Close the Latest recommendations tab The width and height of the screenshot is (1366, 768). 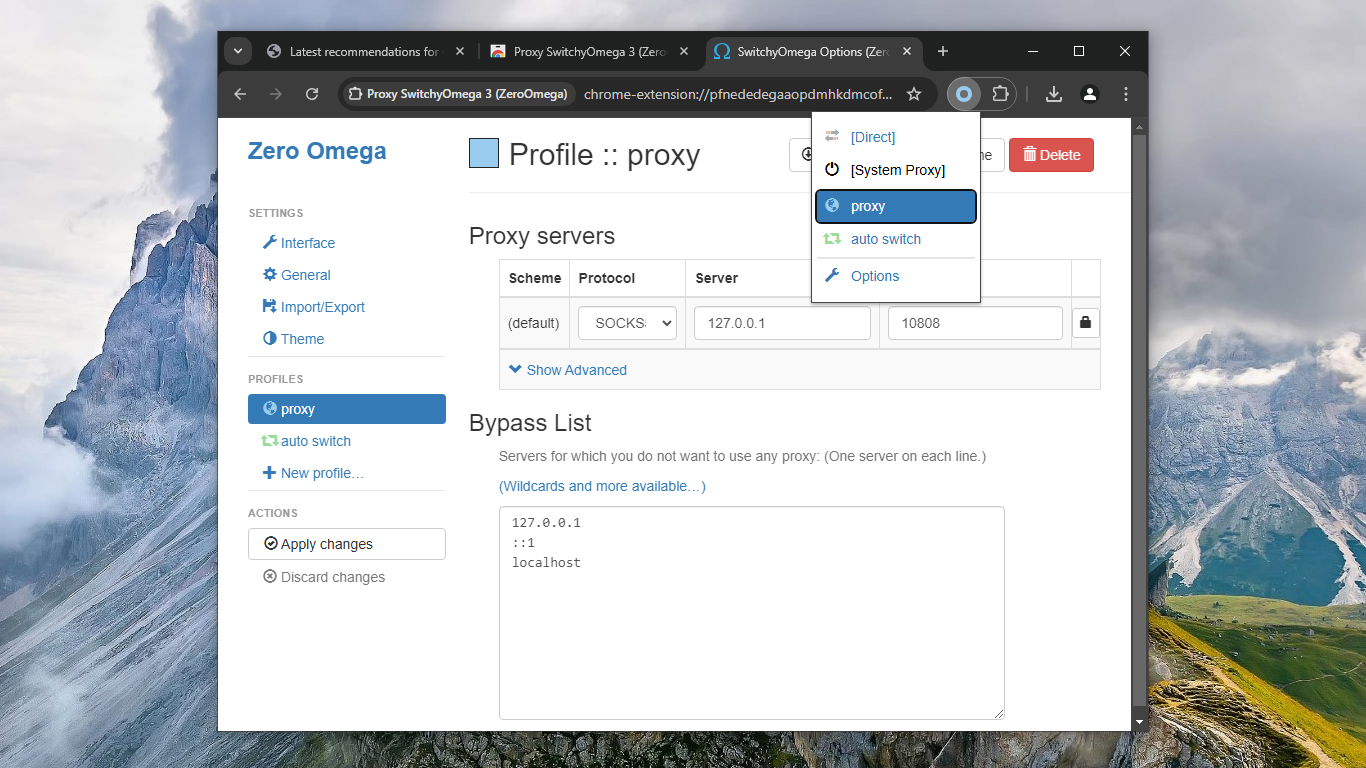point(460,51)
